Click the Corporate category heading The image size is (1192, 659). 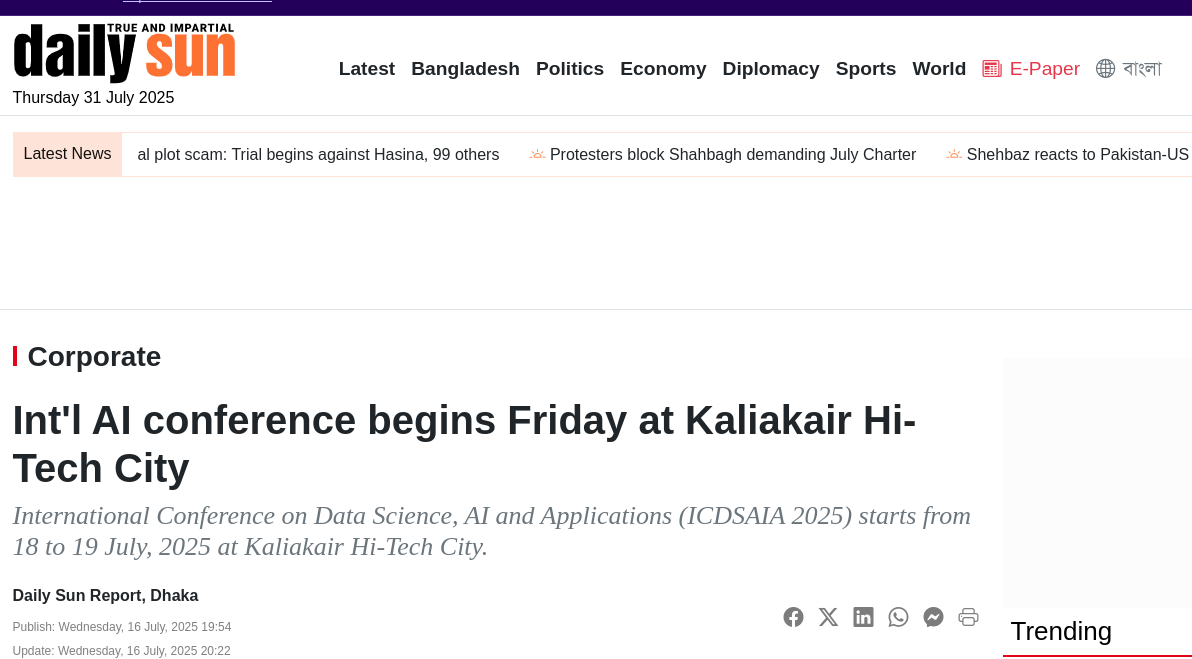(x=94, y=356)
